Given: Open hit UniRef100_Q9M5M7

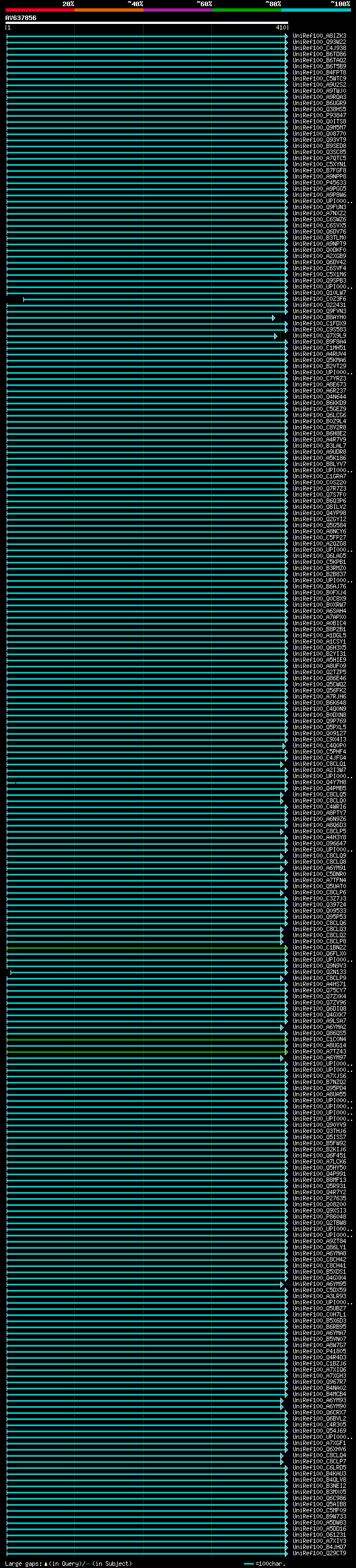Looking at the screenshot, I should click(x=319, y=128).
